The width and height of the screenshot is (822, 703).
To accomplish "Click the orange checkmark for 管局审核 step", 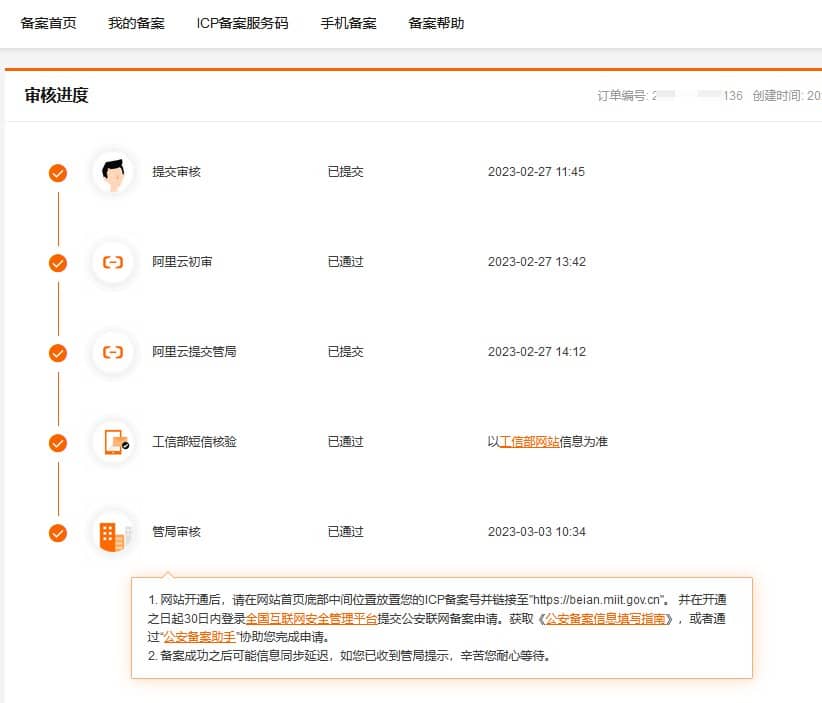I will pyautogui.click(x=58, y=533).
